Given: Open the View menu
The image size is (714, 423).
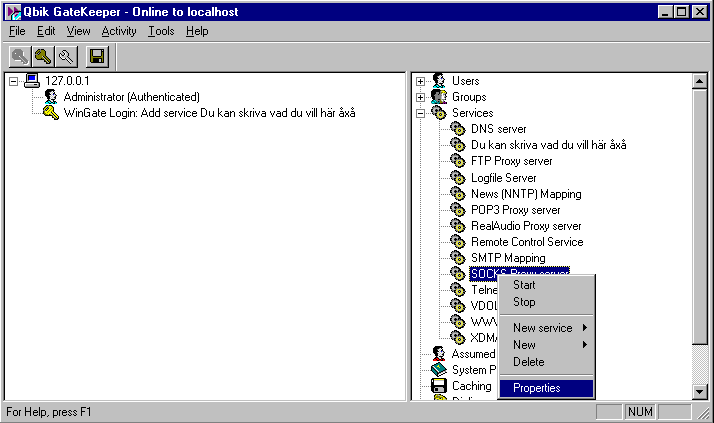Looking at the screenshot, I should pos(78,31).
